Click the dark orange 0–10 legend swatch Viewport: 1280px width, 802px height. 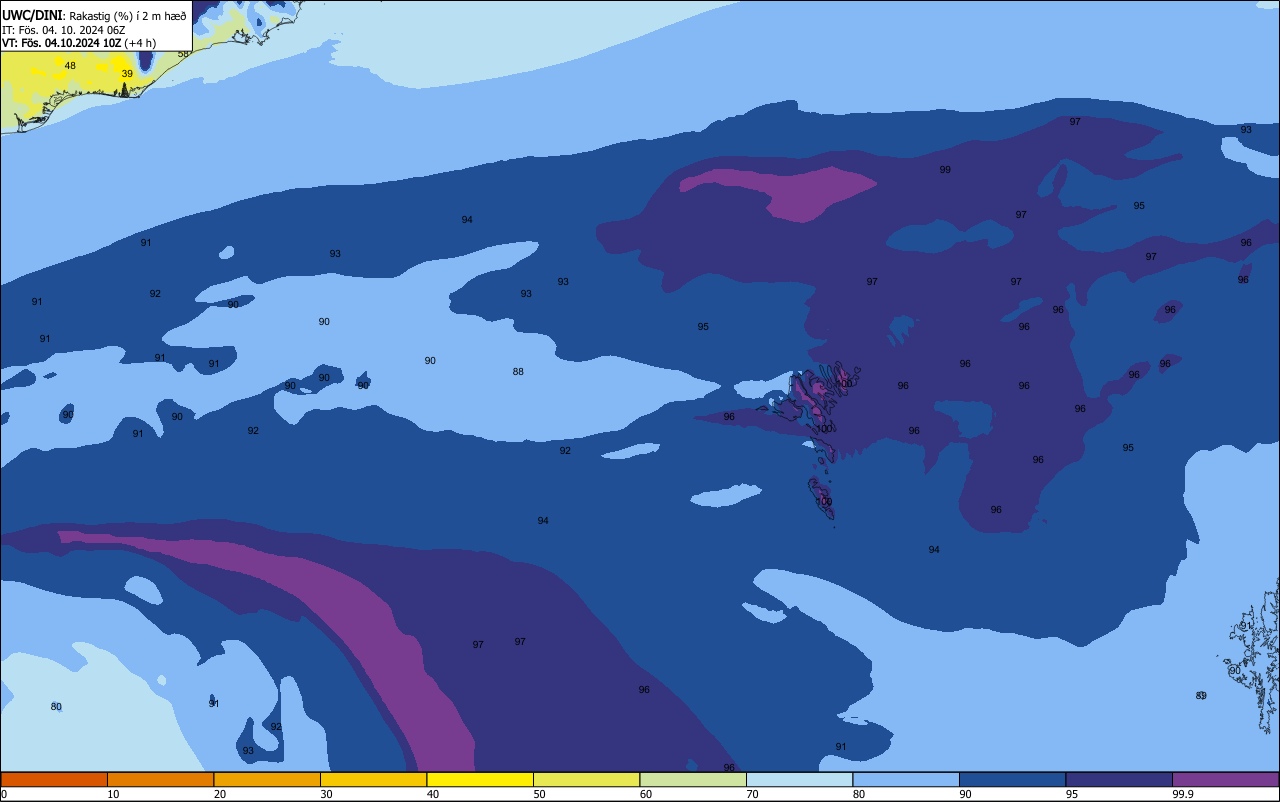(x=54, y=779)
